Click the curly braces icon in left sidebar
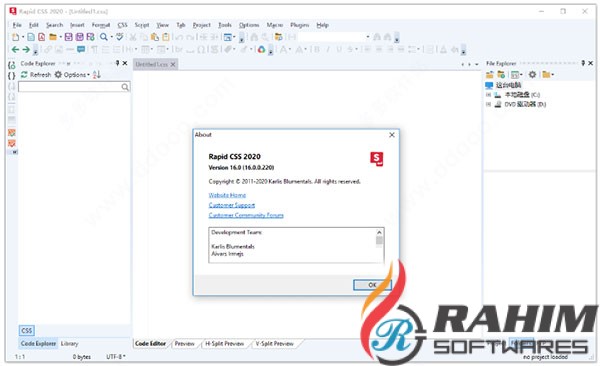The width and height of the screenshot is (600, 366). (12, 76)
